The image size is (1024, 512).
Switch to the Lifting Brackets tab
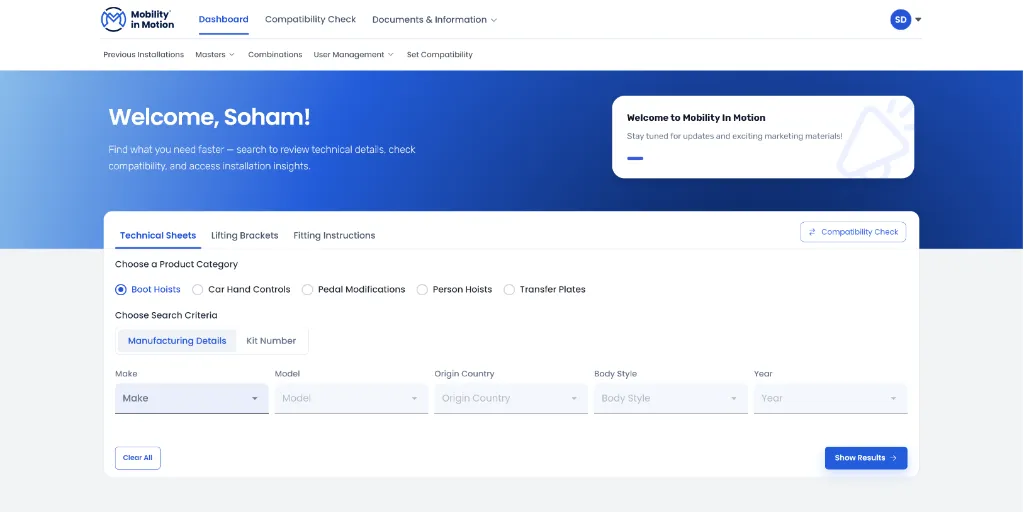click(x=245, y=236)
